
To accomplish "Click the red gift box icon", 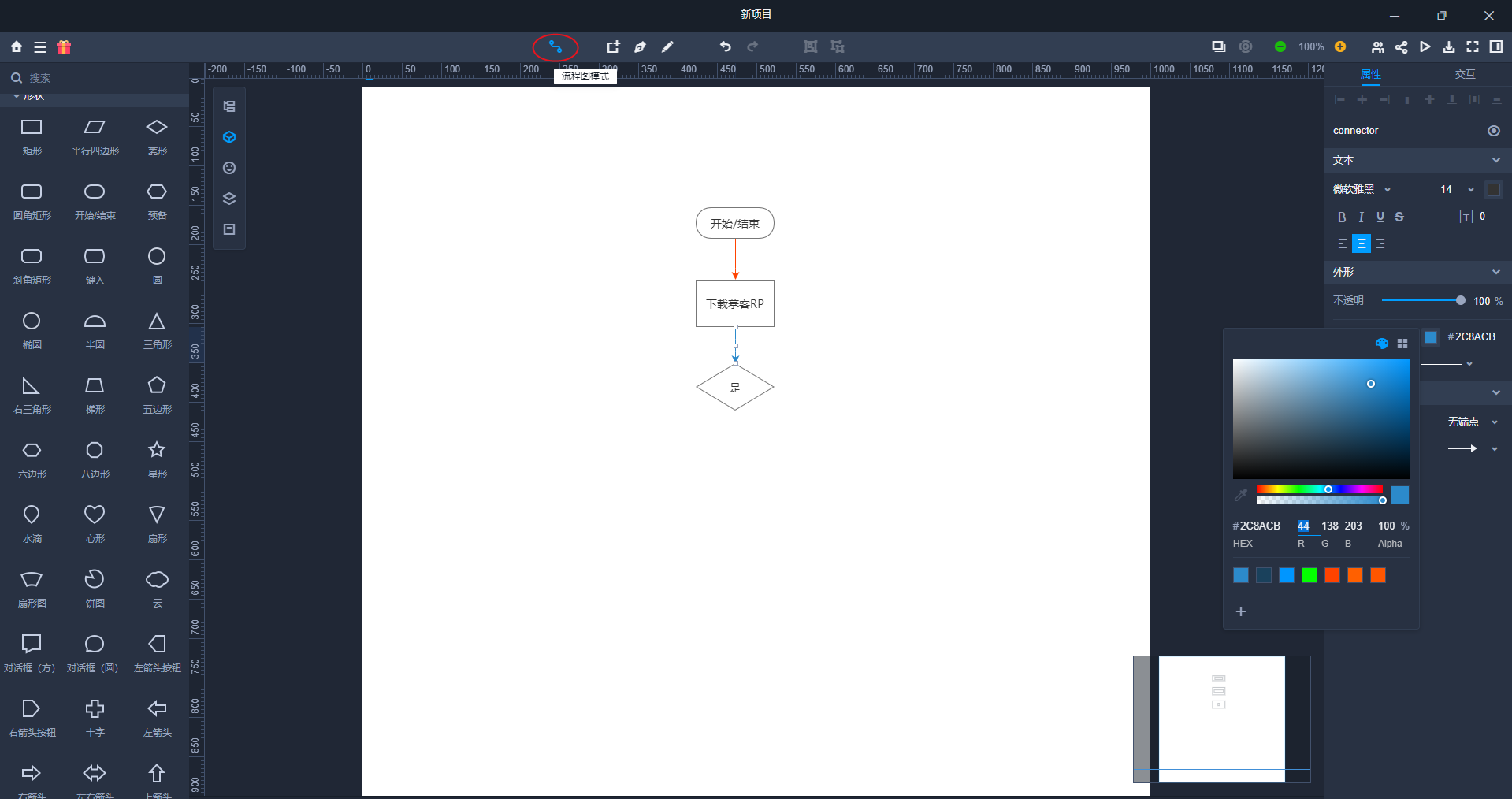I will pyautogui.click(x=64, y=47).
